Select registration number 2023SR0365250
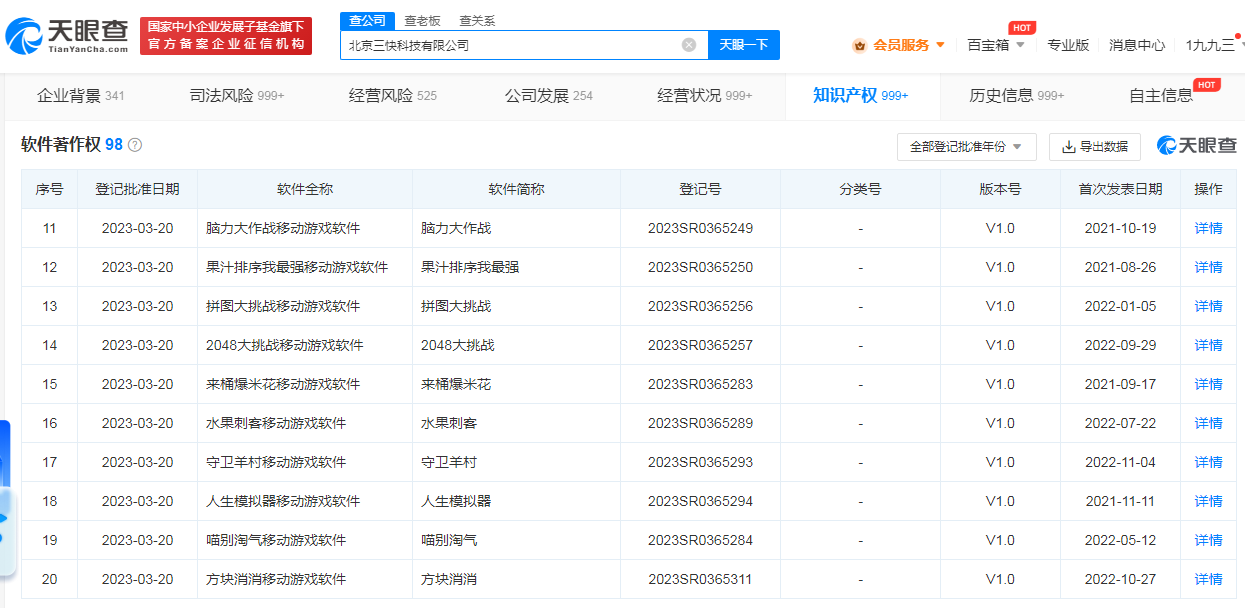This screenshot has height=608, width=1245. pyautogui.click(x=700, y=267)
